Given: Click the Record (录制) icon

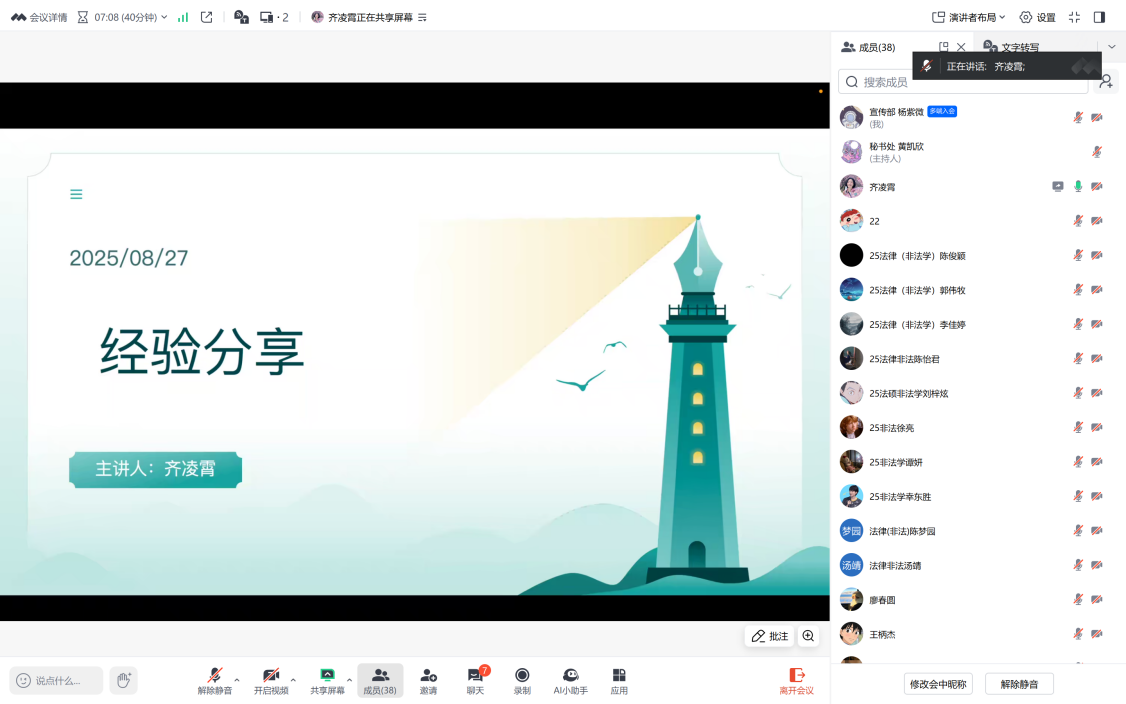Looking at the screenshot, I should pos(522,676).
